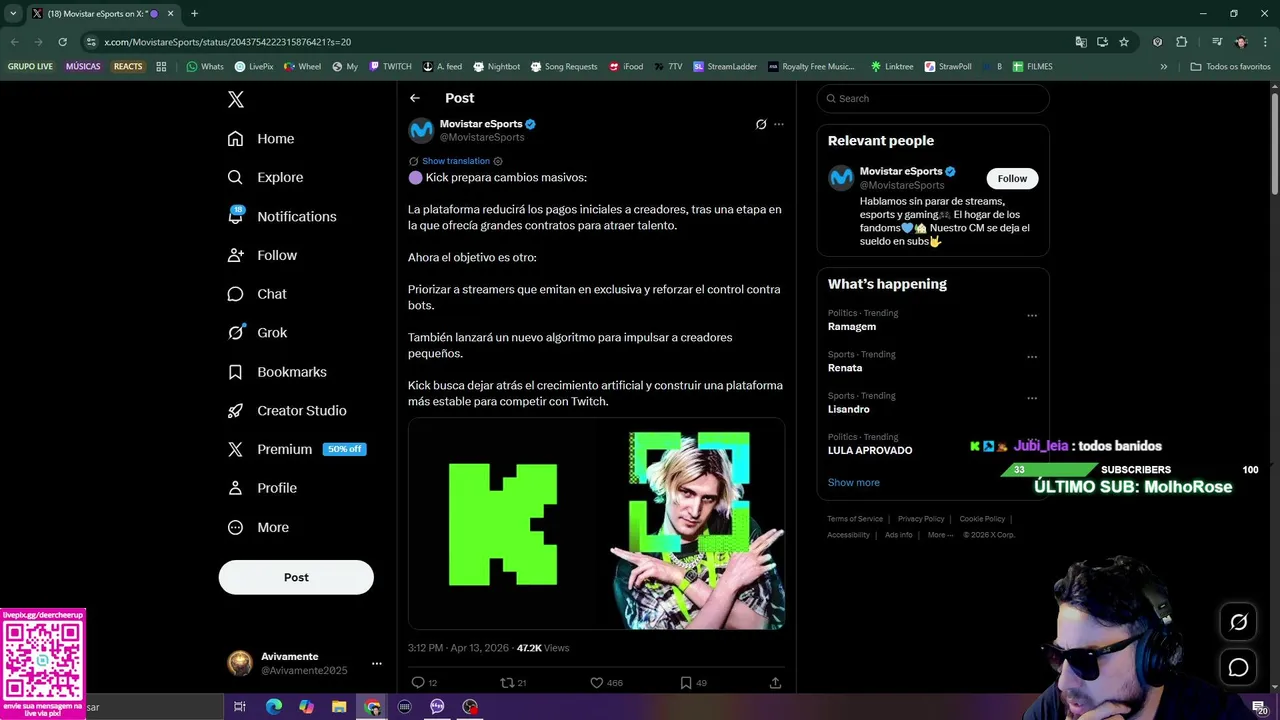Screen dimensions: 1280x720
Task: Click the back arrow next to Post
Action: 415,98
